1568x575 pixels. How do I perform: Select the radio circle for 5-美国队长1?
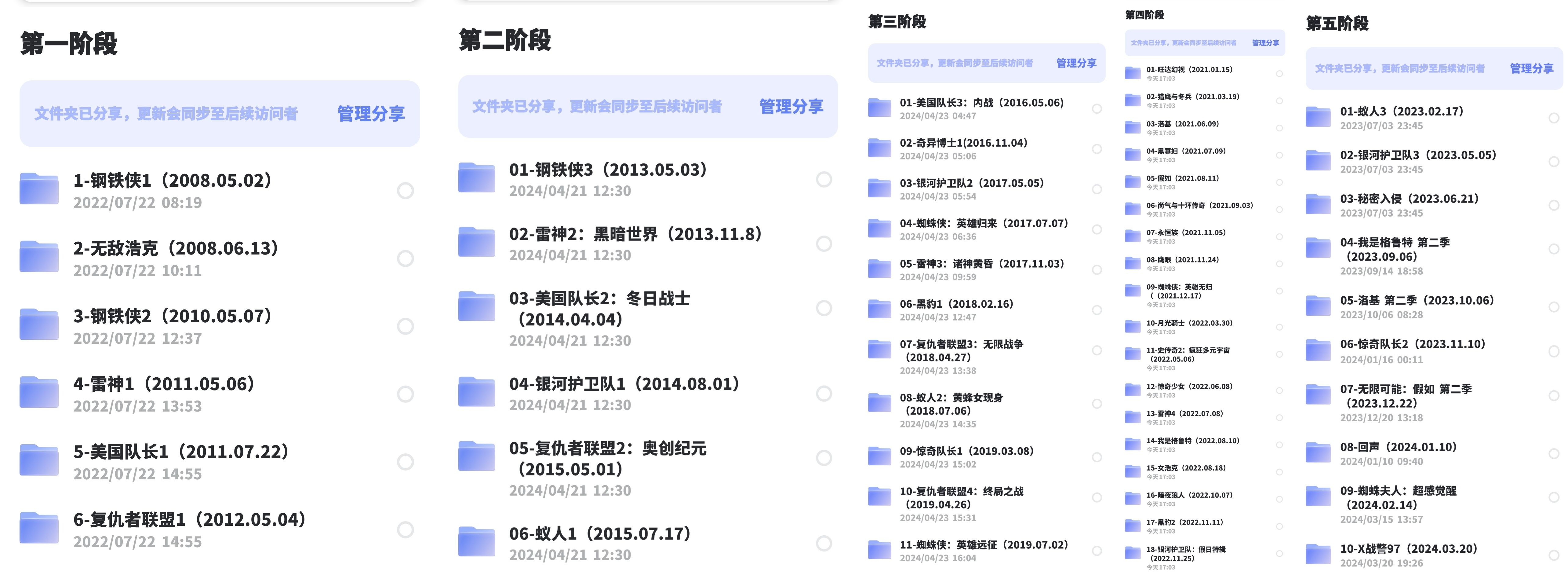coord(406,462)
